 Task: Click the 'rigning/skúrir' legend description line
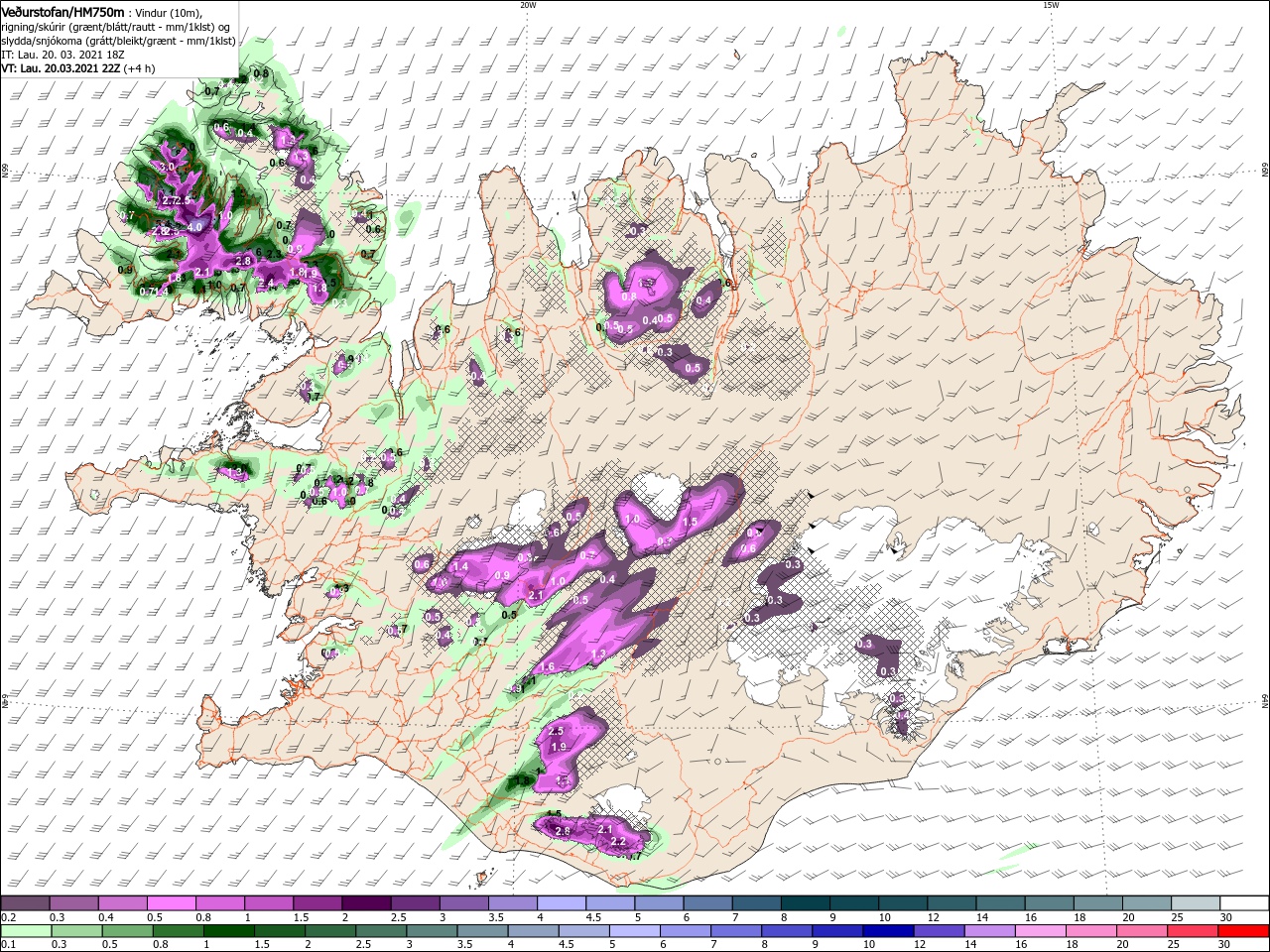(115, 27)
